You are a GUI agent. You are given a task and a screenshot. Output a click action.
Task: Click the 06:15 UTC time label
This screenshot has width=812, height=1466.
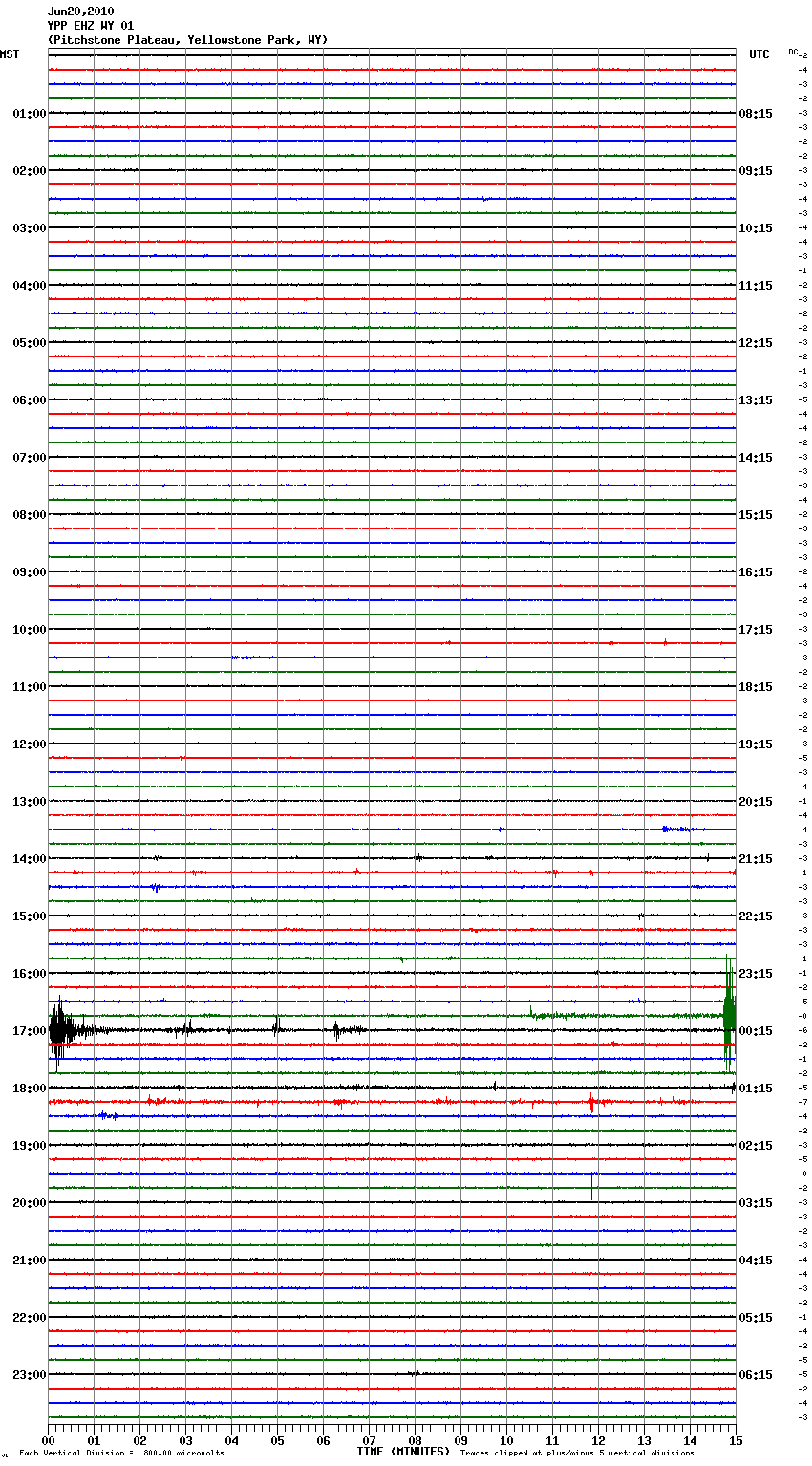point(756,1375)
